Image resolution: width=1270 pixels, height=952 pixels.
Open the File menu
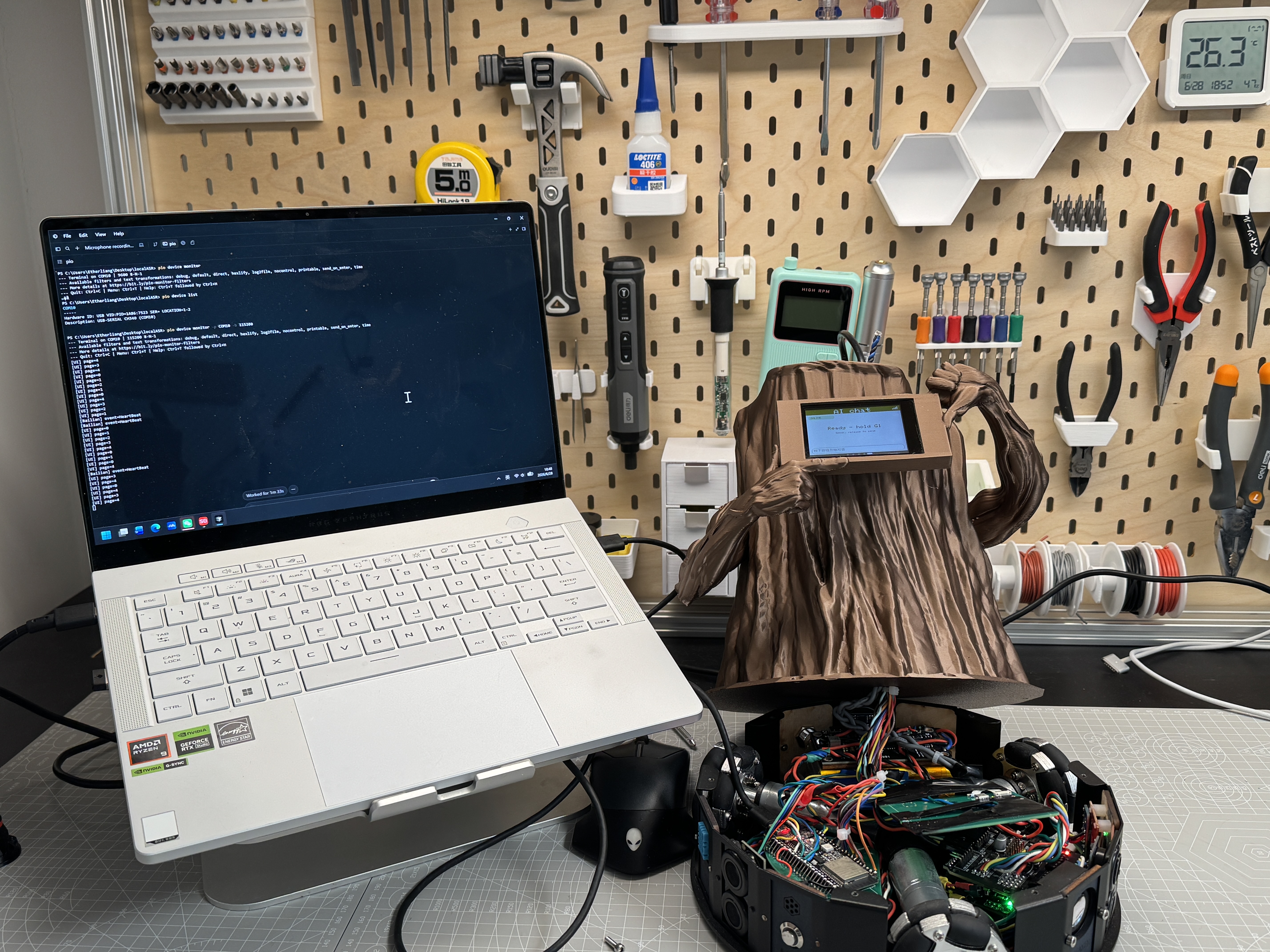(67, 236)
